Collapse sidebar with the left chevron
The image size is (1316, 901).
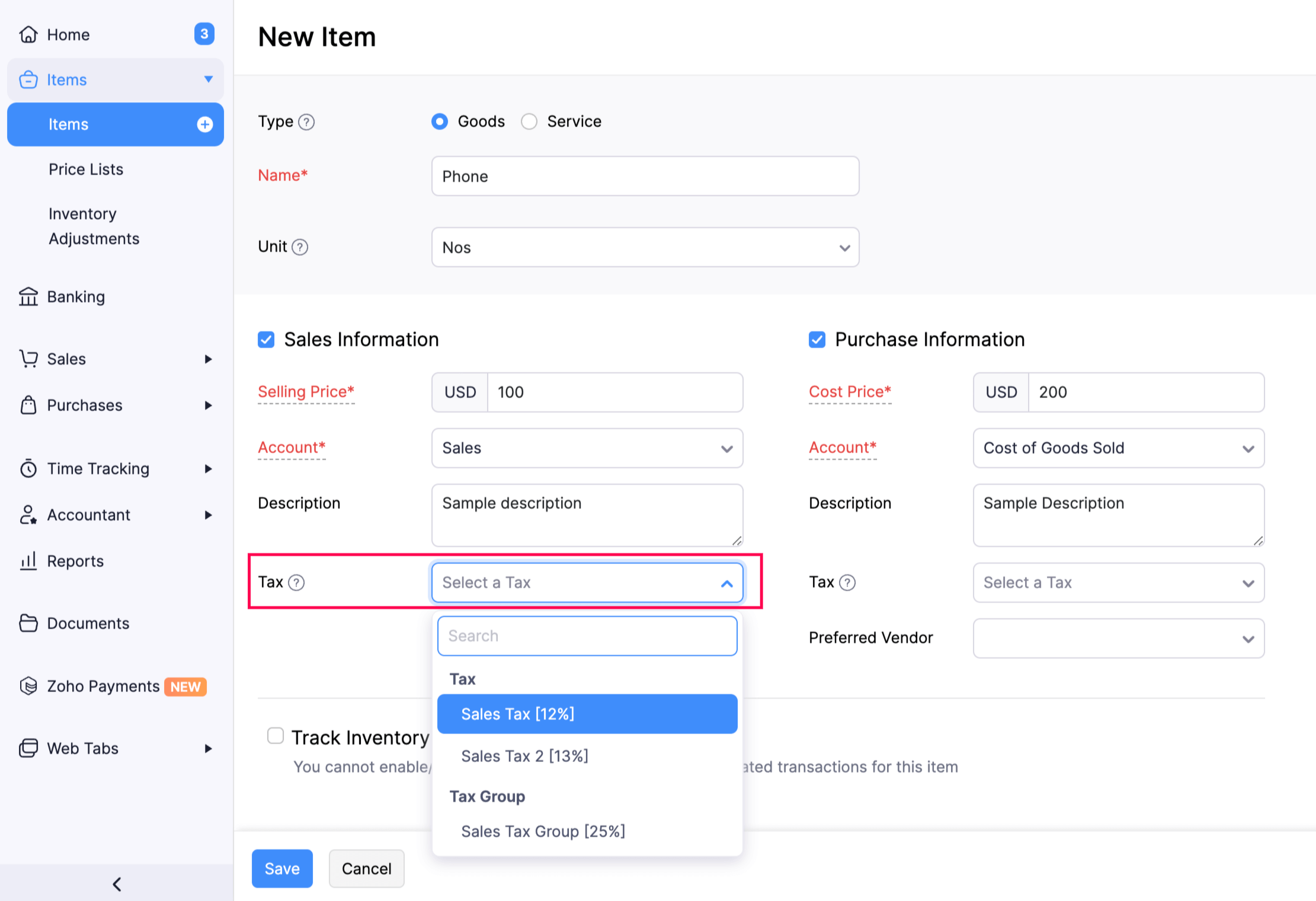pyautogui.click(x=117, y=884)
